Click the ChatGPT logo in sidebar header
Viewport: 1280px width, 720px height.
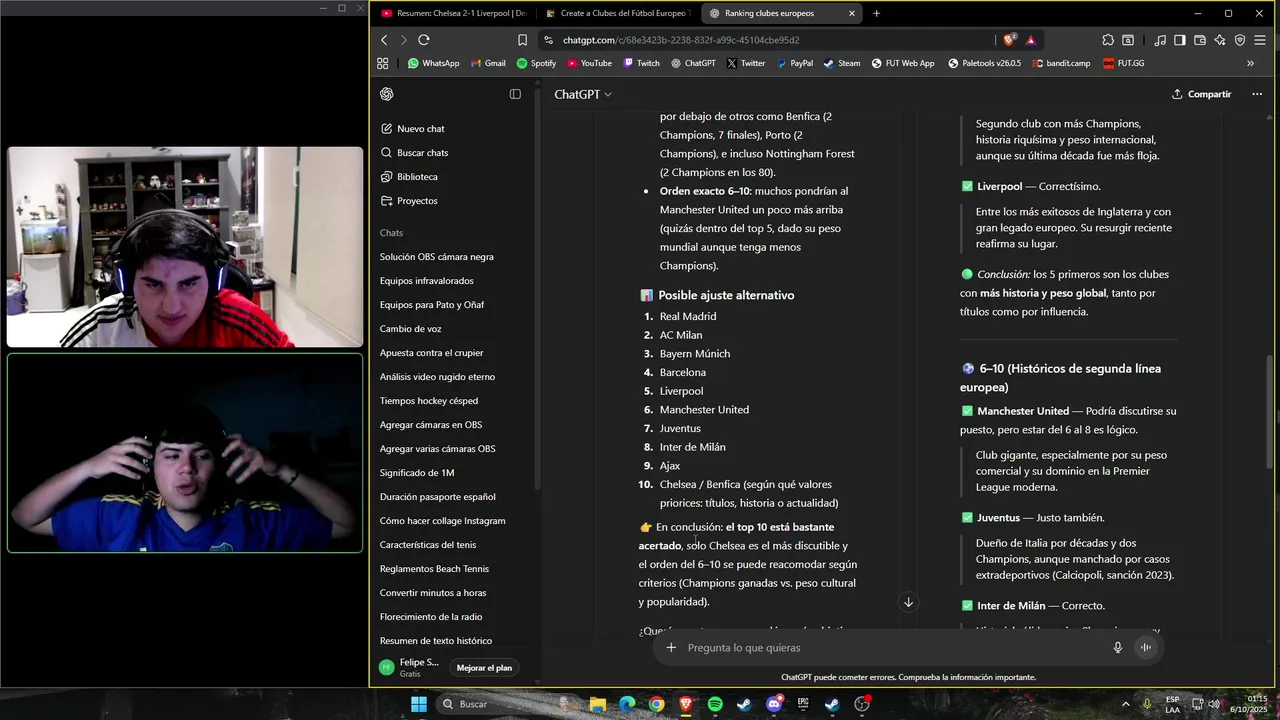[387, 94]
